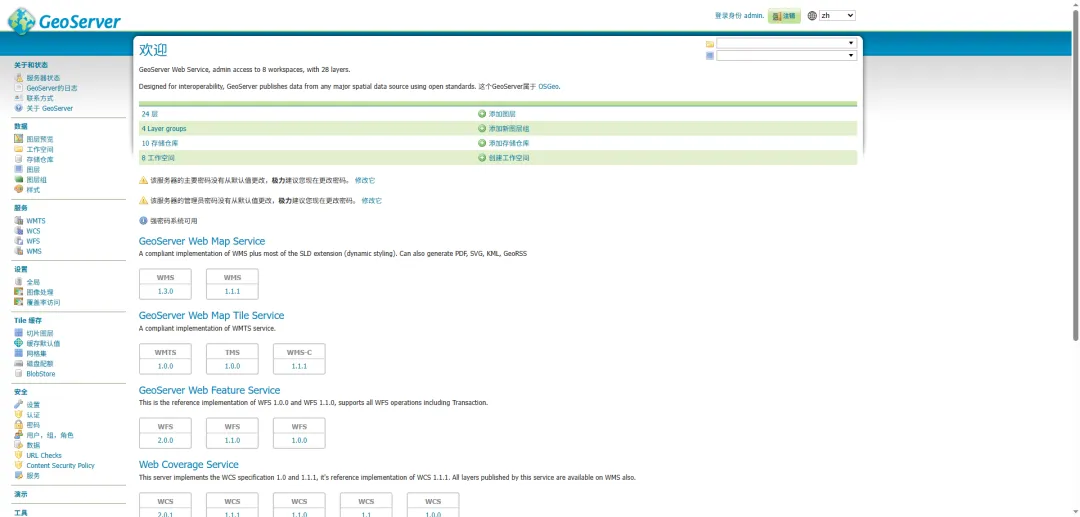Image resolution: width=1080 pixels, height=517 pixels.
Task: Click the 用户,组,角色 users icon
Action: 19,435
